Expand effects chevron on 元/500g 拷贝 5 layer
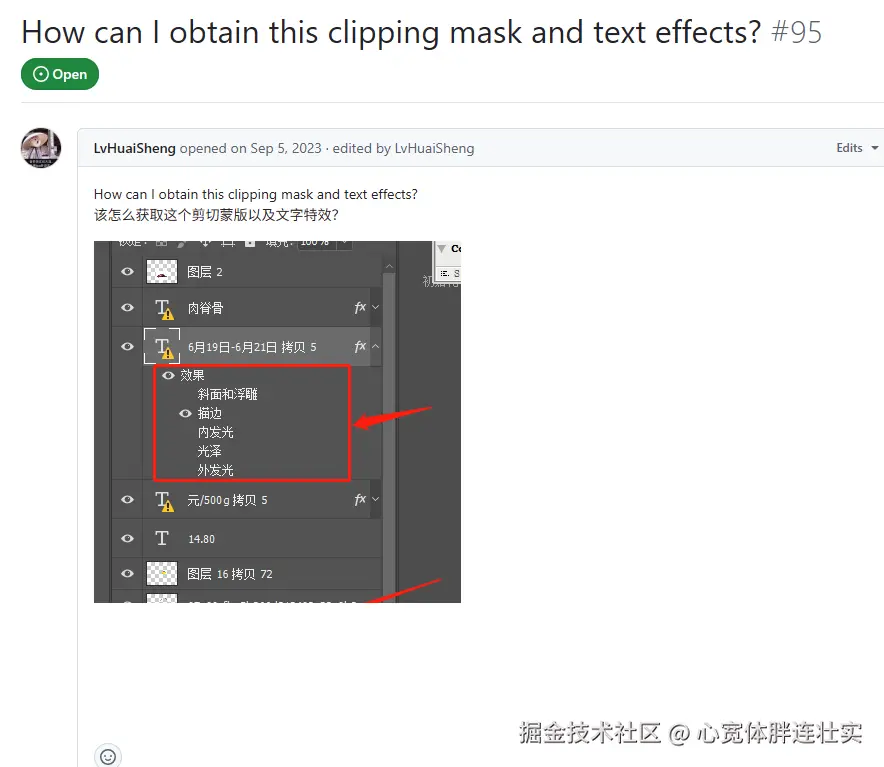The width and height of the screenshot is (884, 767). pyautogui.click(x=375, y=499)
